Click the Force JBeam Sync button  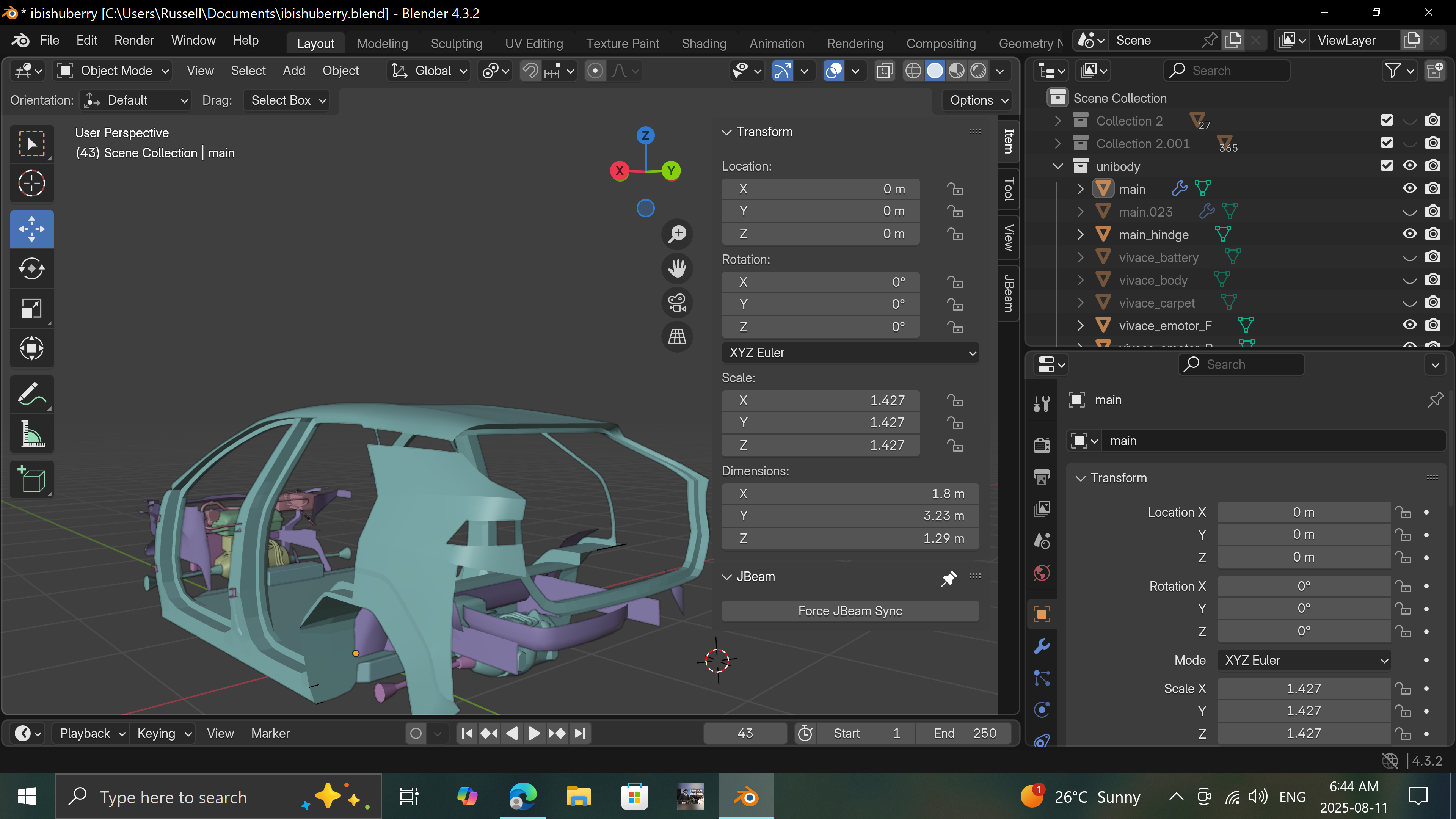point(850,611)
